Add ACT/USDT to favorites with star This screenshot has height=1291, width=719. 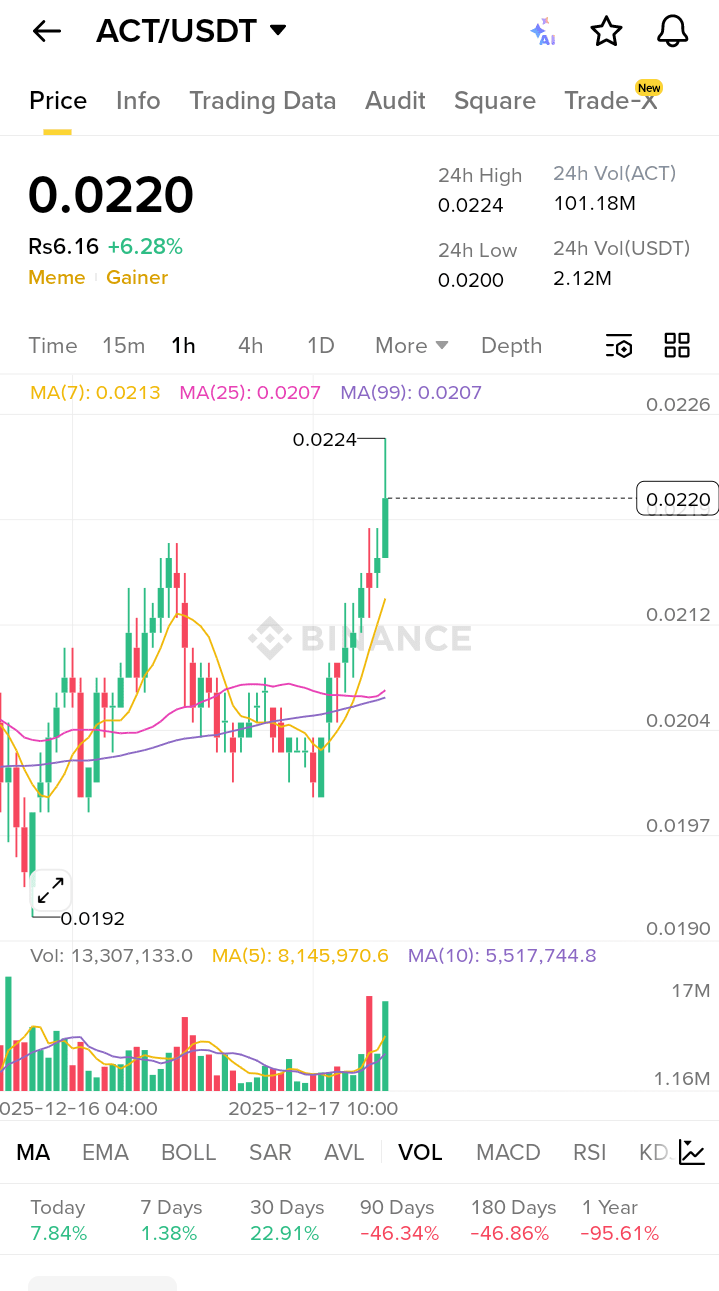606,32
